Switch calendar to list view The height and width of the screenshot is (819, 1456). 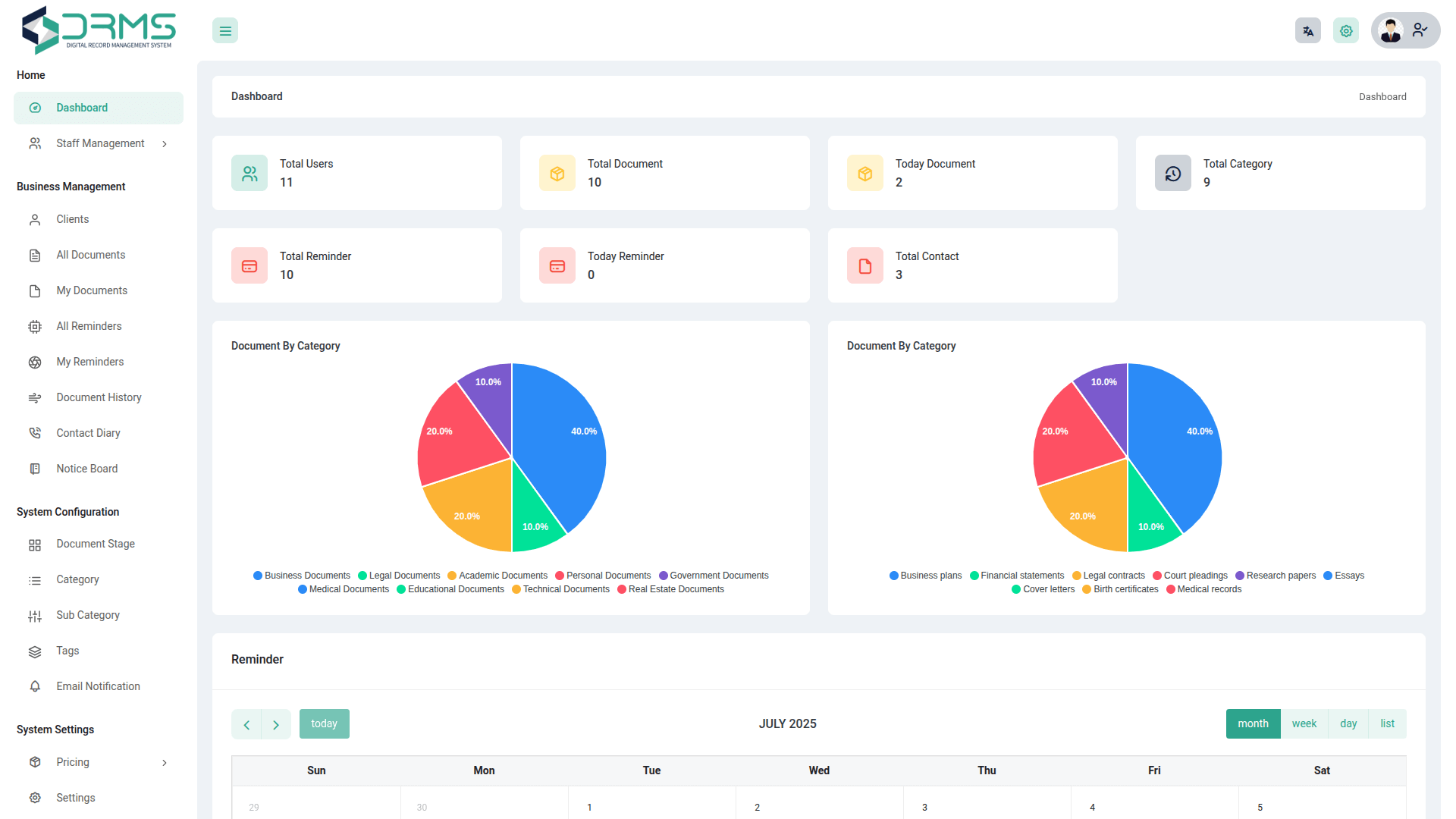point(1387,723)
